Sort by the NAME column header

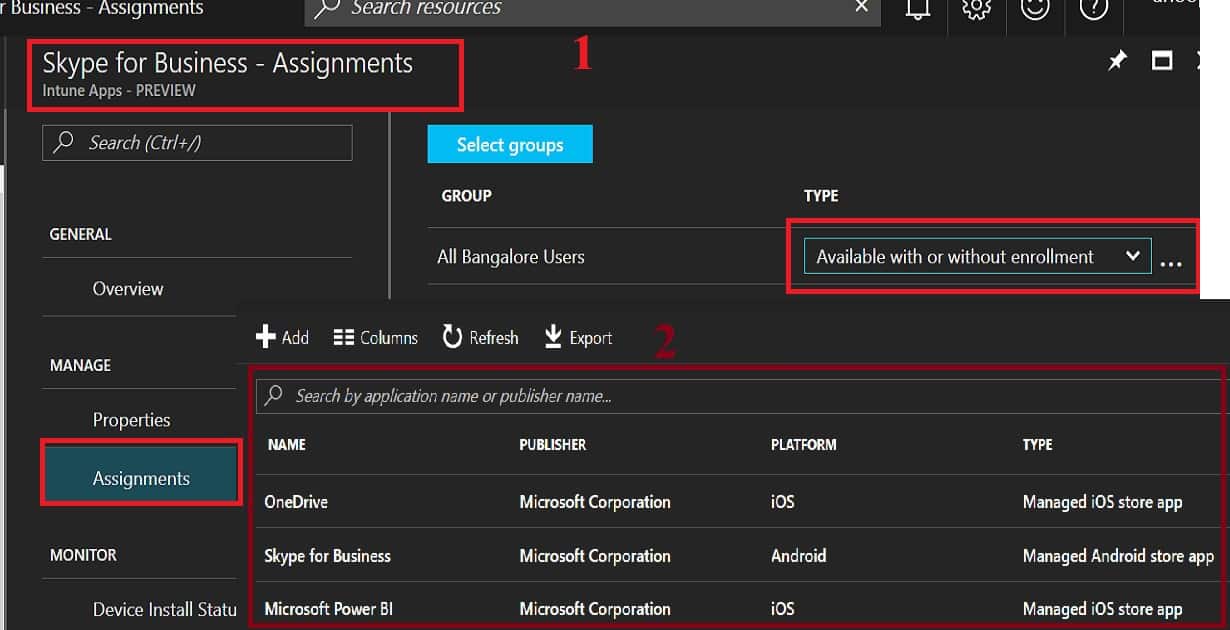[x=286, y=444]
